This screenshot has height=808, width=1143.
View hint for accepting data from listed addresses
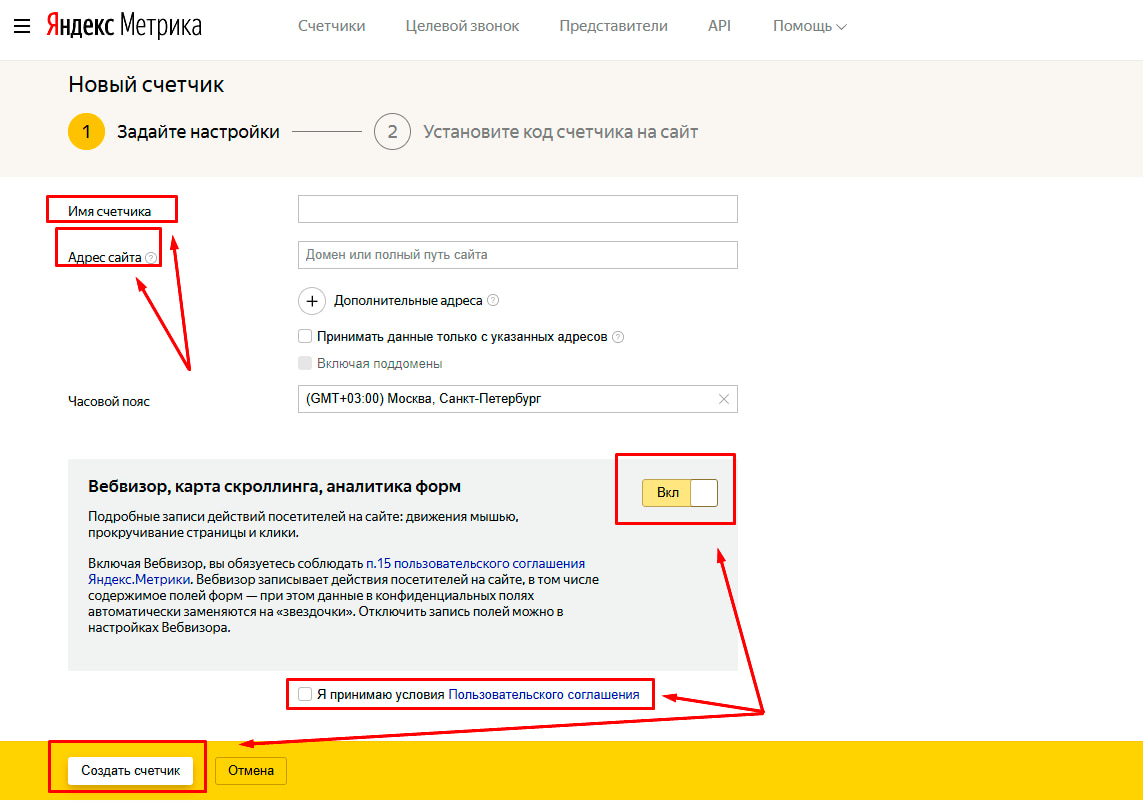click(x=618, y=337)
